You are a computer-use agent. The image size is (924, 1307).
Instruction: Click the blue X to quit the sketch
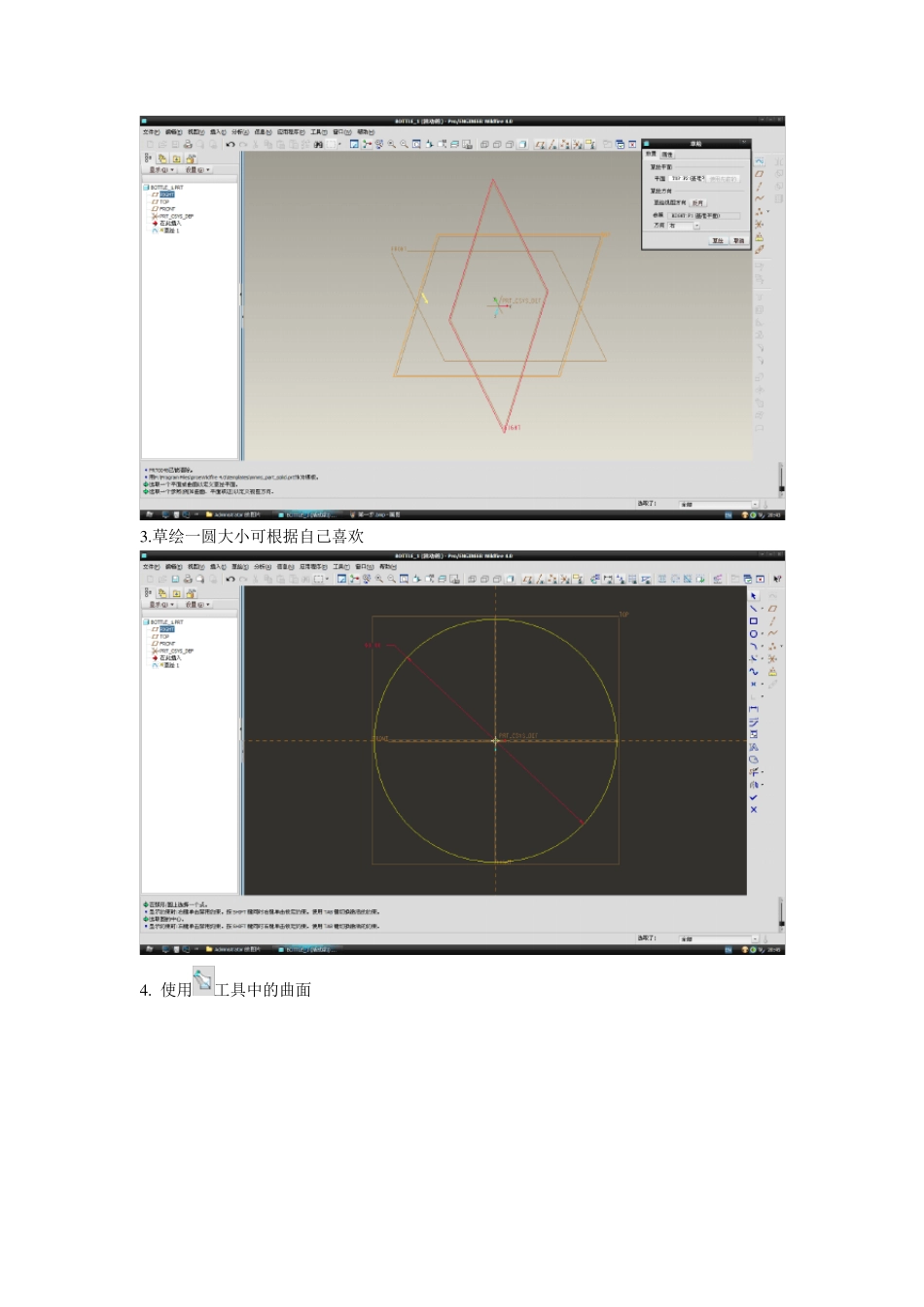(753, 809)
